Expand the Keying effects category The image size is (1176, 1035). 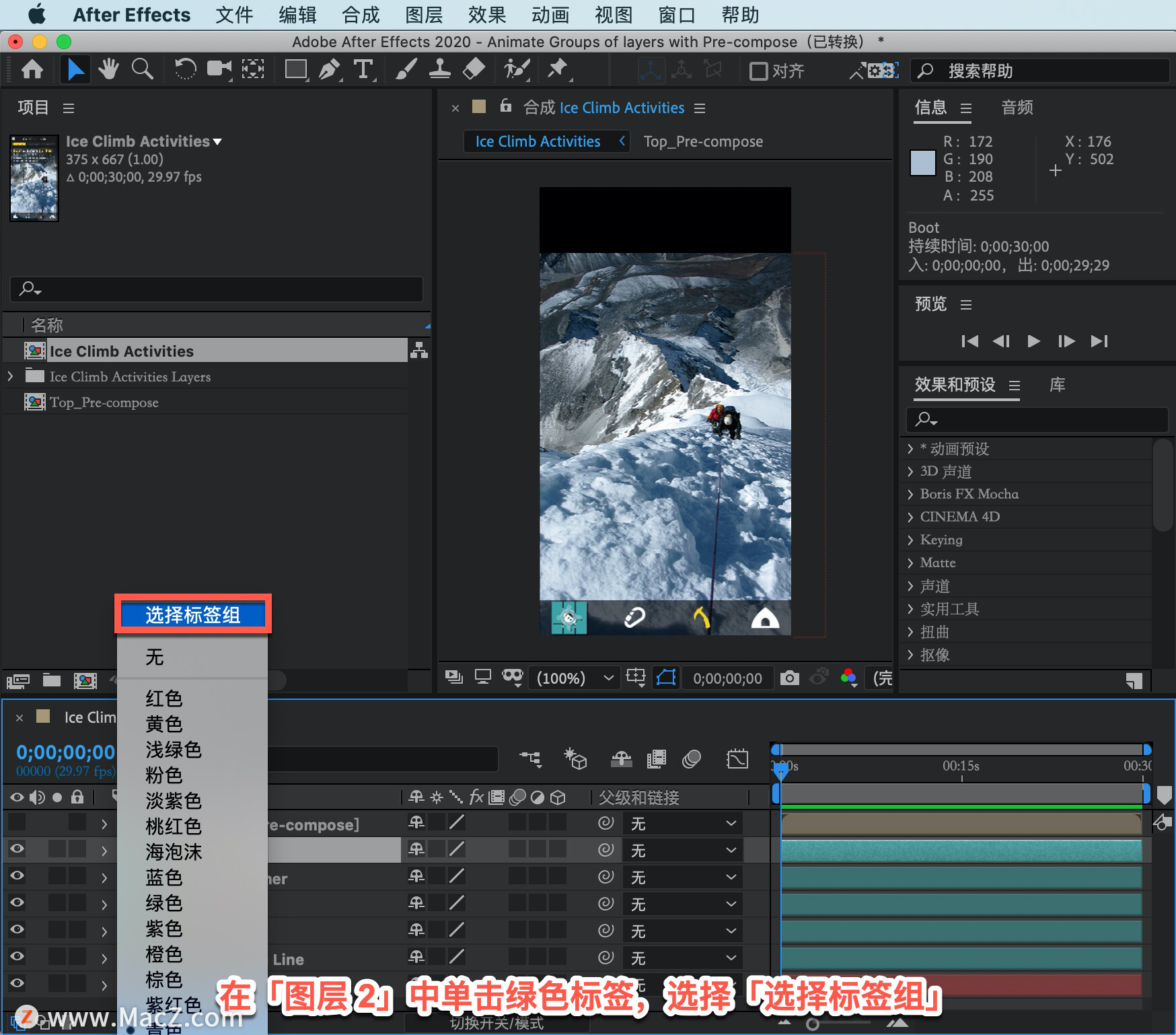(x=910, y=540)
